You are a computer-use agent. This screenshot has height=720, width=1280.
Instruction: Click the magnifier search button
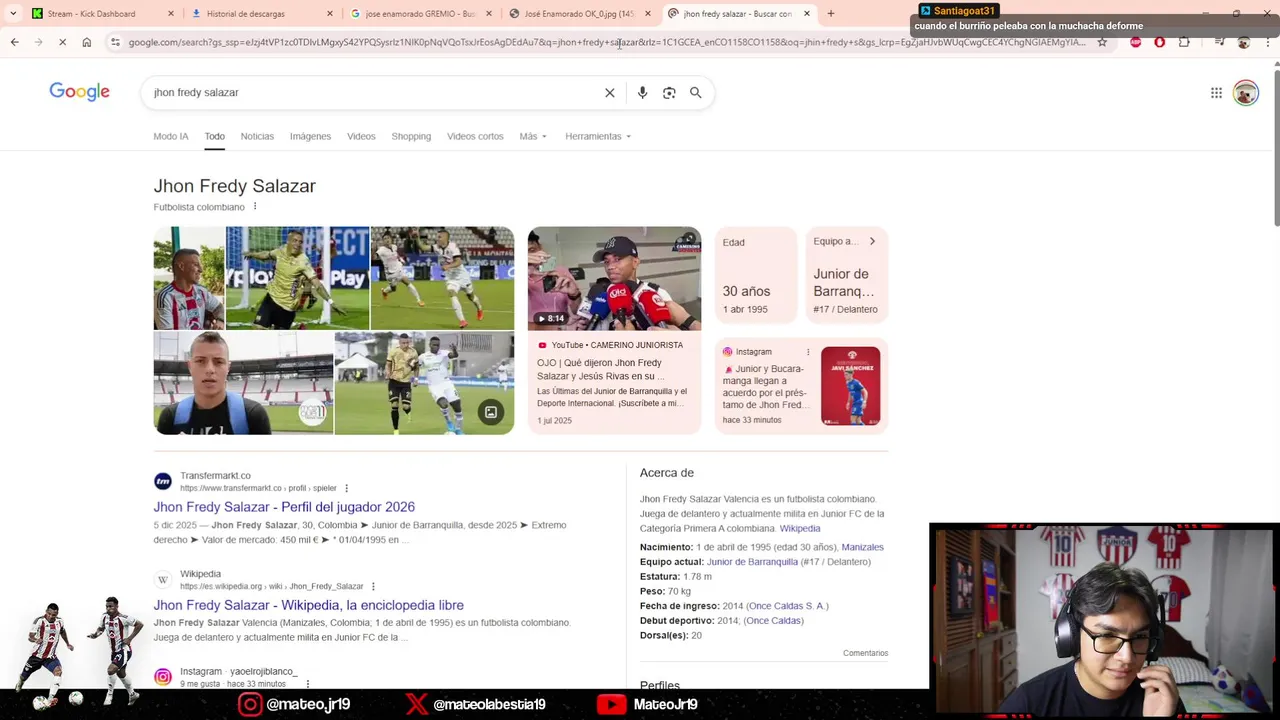[696, 92]
